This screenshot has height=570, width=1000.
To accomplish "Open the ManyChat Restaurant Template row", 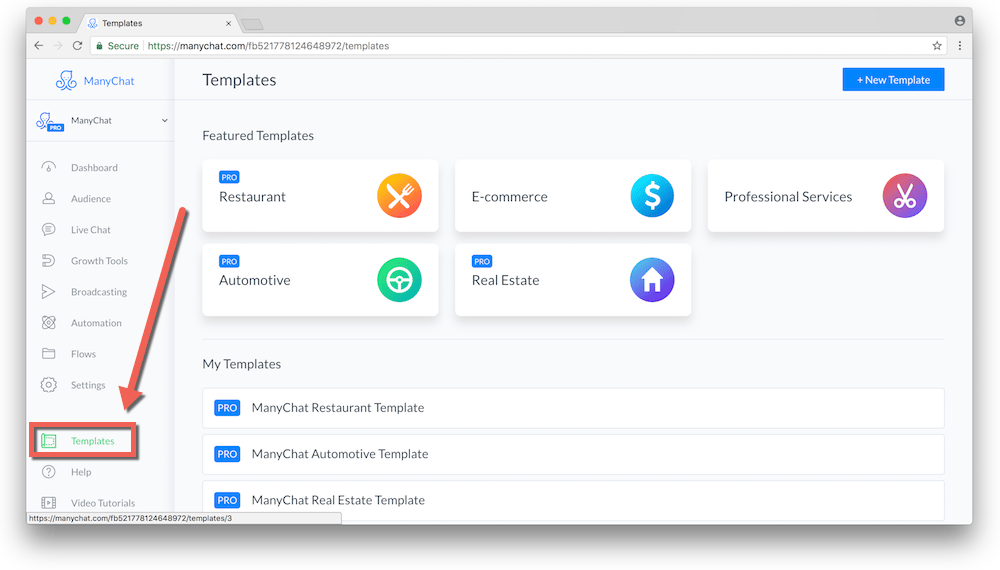I will 573,408.
